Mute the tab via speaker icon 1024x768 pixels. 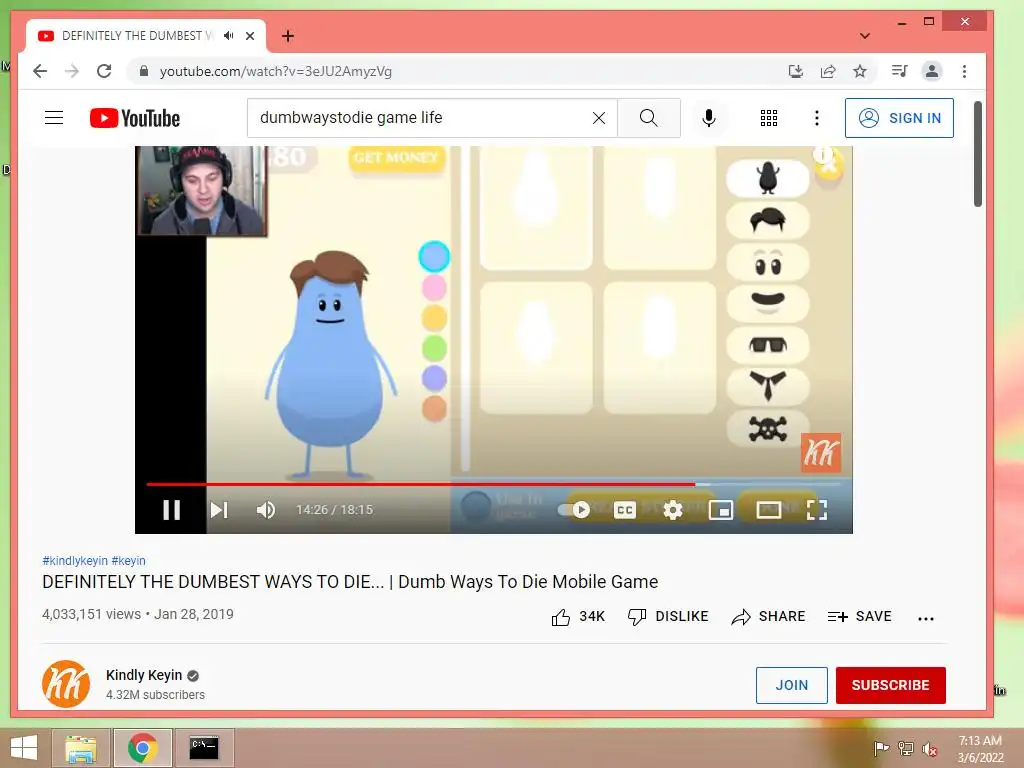point(228,36)
